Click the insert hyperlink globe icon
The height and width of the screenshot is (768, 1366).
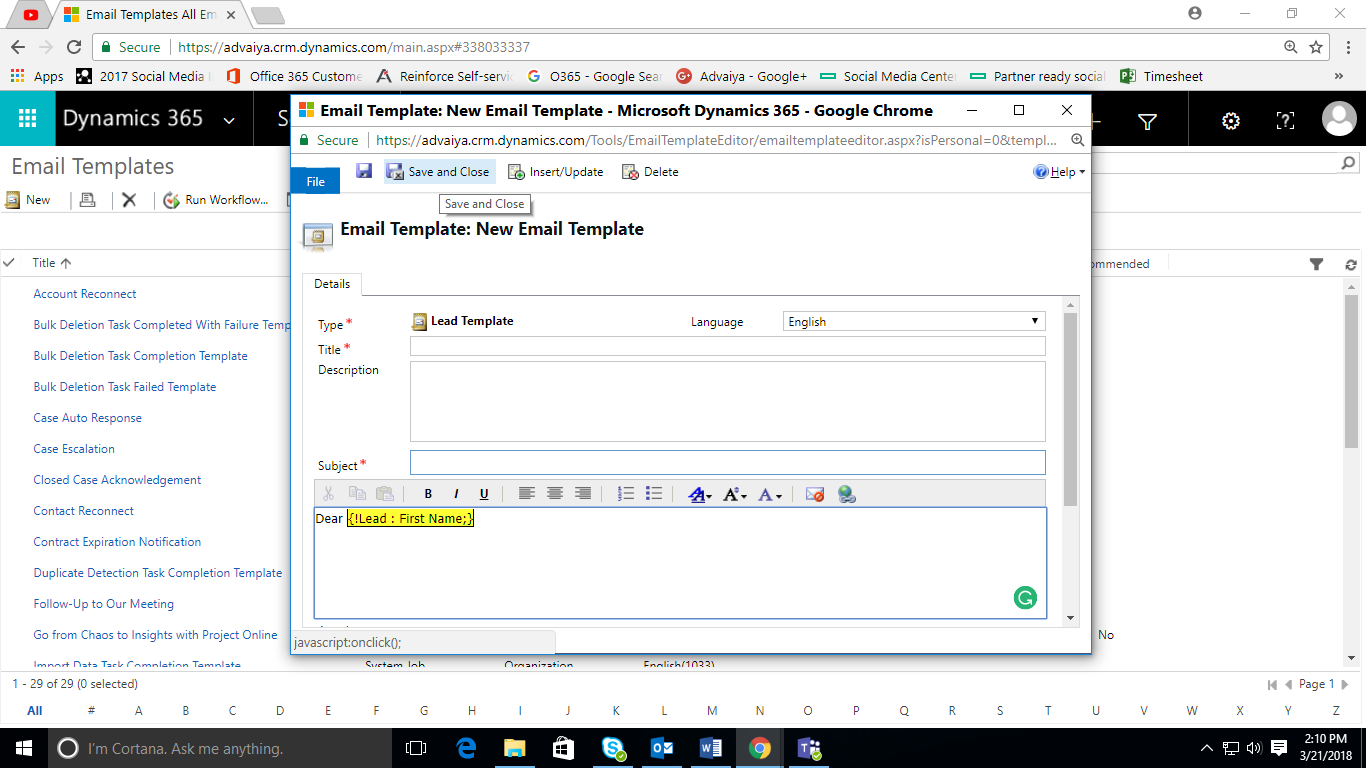tap(847, 494)
